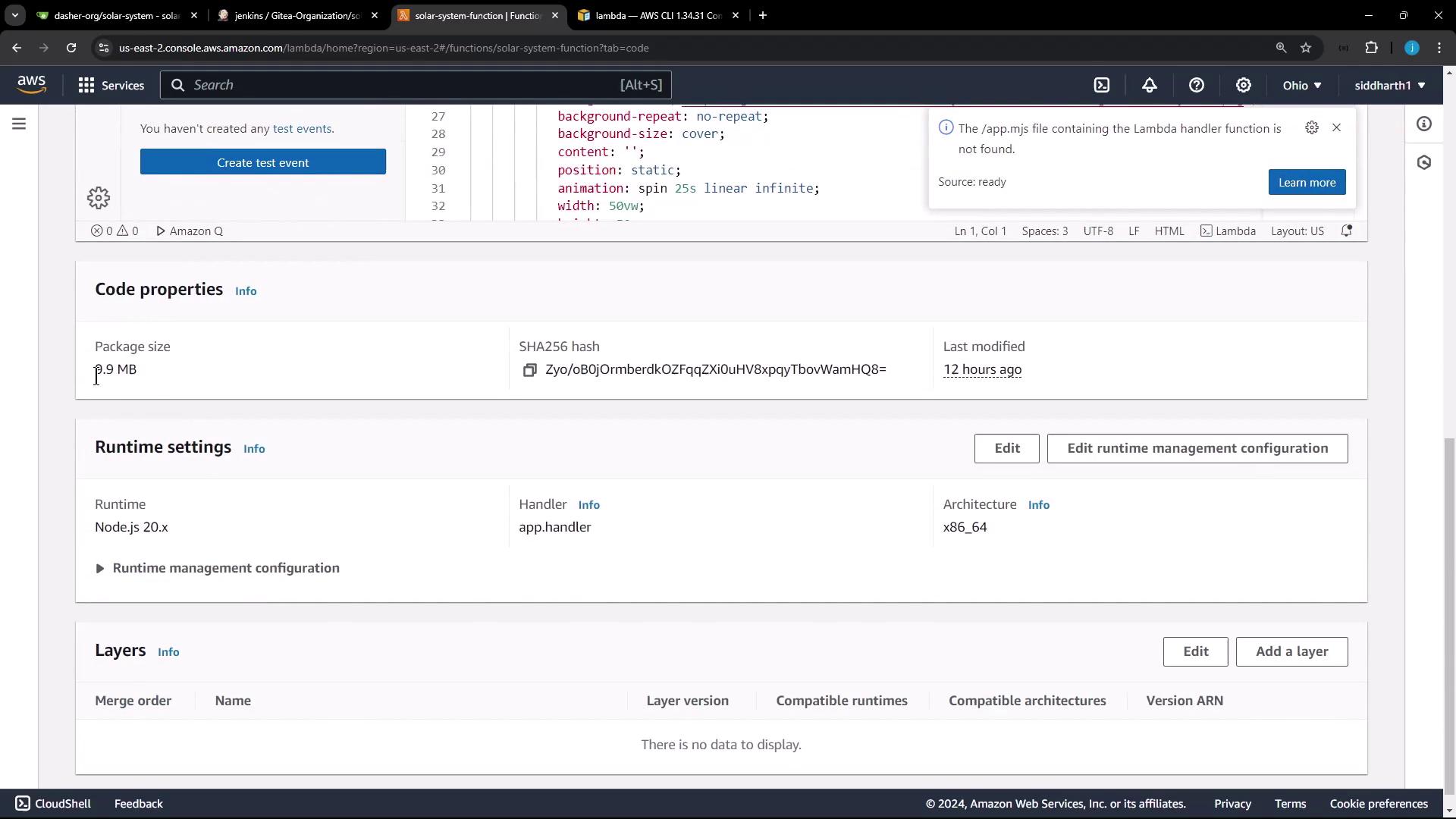1456x819 pixels.
Task: Open the Handler Info link
Action: pos(588,505)
